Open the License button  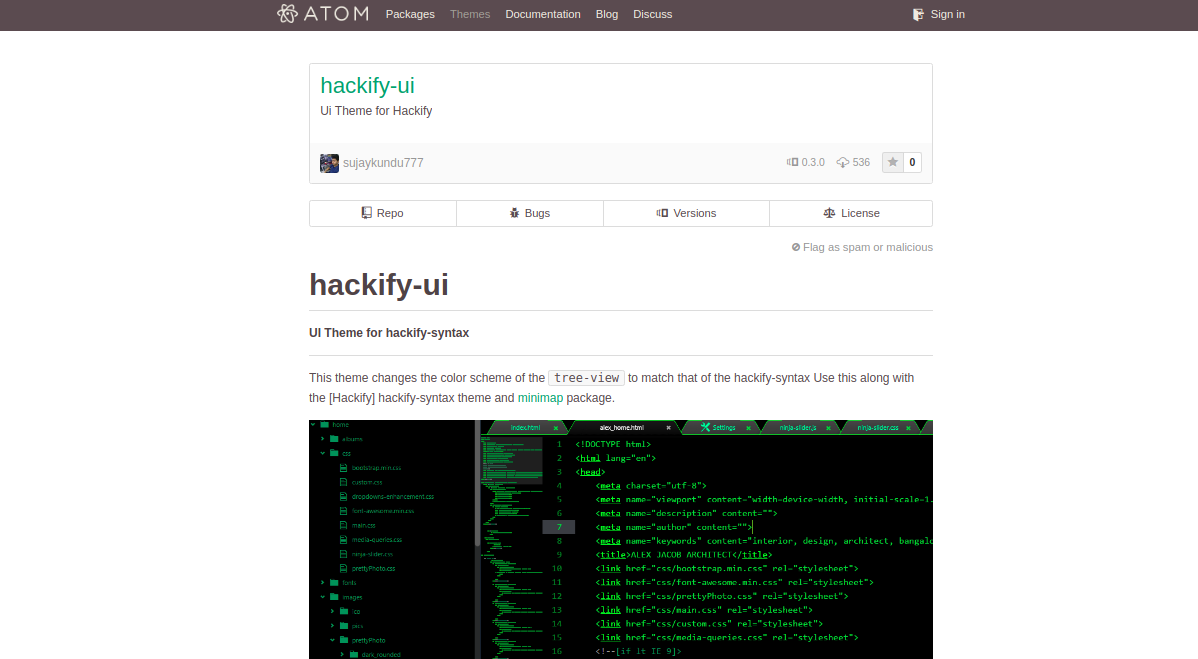[851, 213]
